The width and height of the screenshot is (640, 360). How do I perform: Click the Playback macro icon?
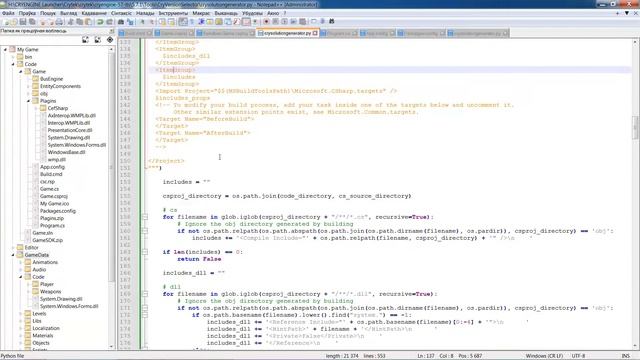coord(284,21)
